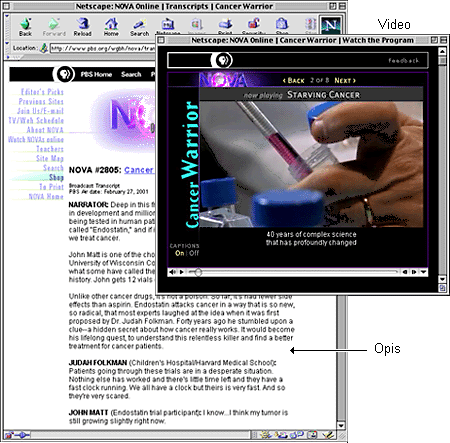Open About NOVA sidebar link

point(45,130)
